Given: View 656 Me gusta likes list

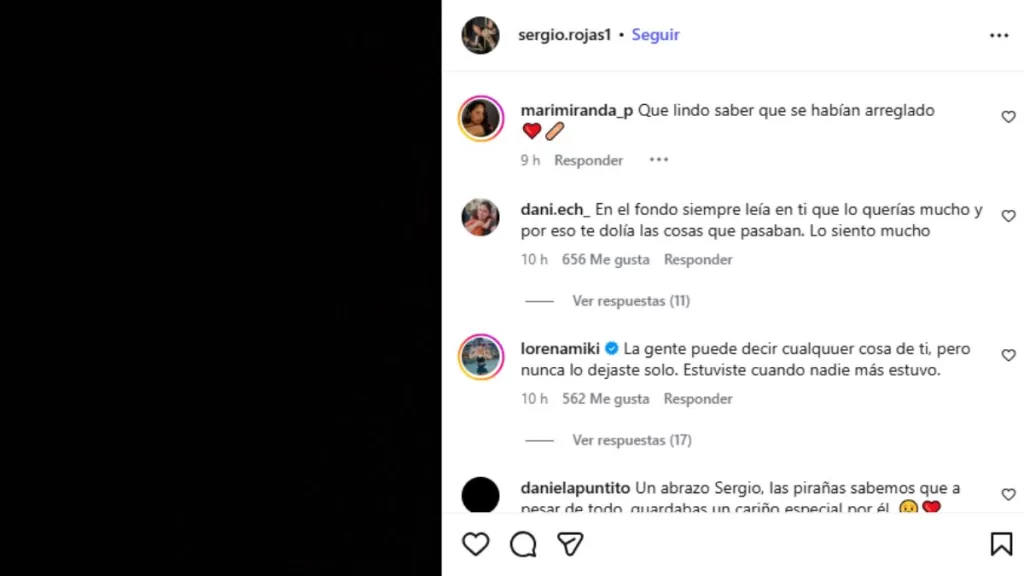Looking at the screenshot, I should pyautogui.click(x=605, y=259).
